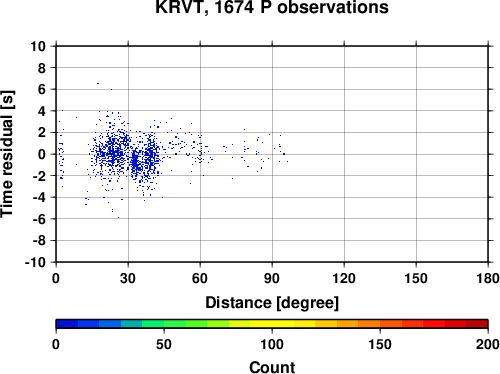Click the x-axis tick label 120
Image resolution: width=500 pixels, height=374 pixels.
[x=344, y=278]
